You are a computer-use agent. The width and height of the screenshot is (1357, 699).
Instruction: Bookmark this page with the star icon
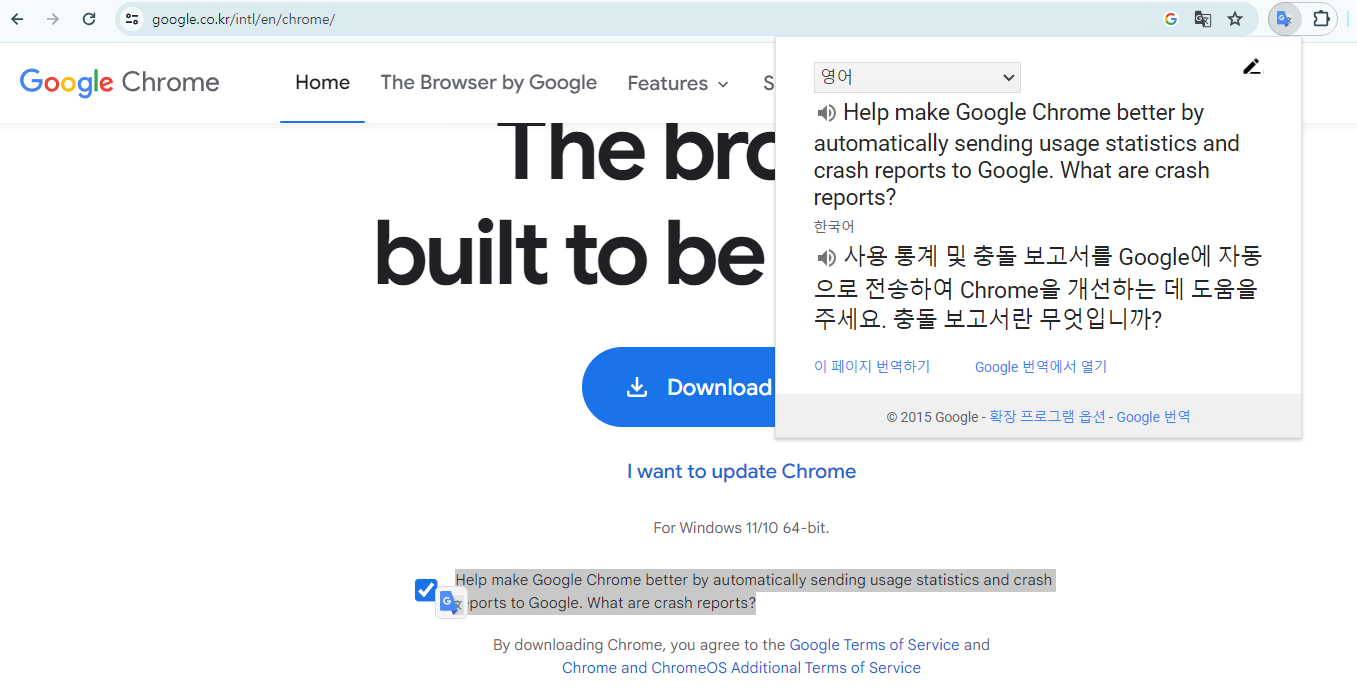click(x=1235, y=19)
